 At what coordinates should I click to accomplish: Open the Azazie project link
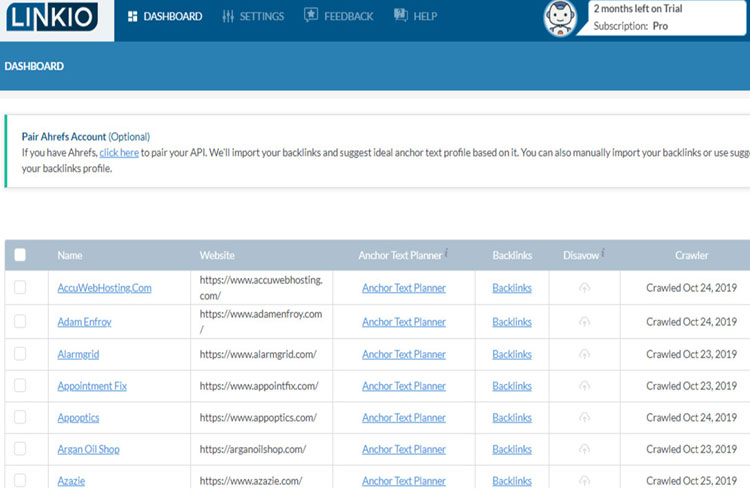click(71, 481)
